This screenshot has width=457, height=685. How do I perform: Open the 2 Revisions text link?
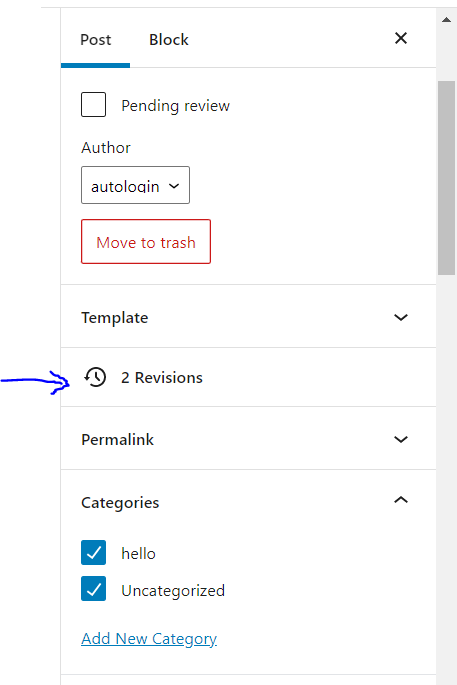tap(162, 377)
